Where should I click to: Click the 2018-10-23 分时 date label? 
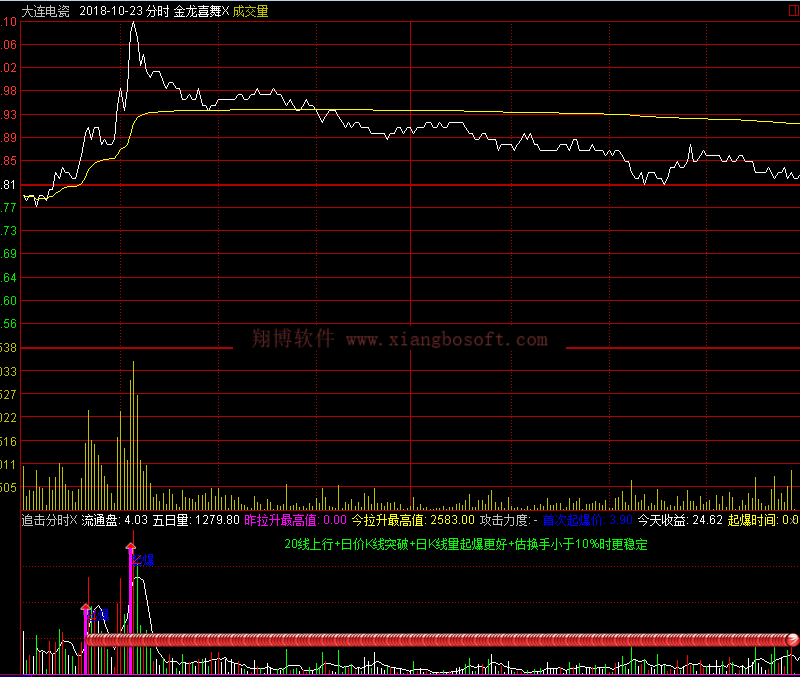[122, 11]
